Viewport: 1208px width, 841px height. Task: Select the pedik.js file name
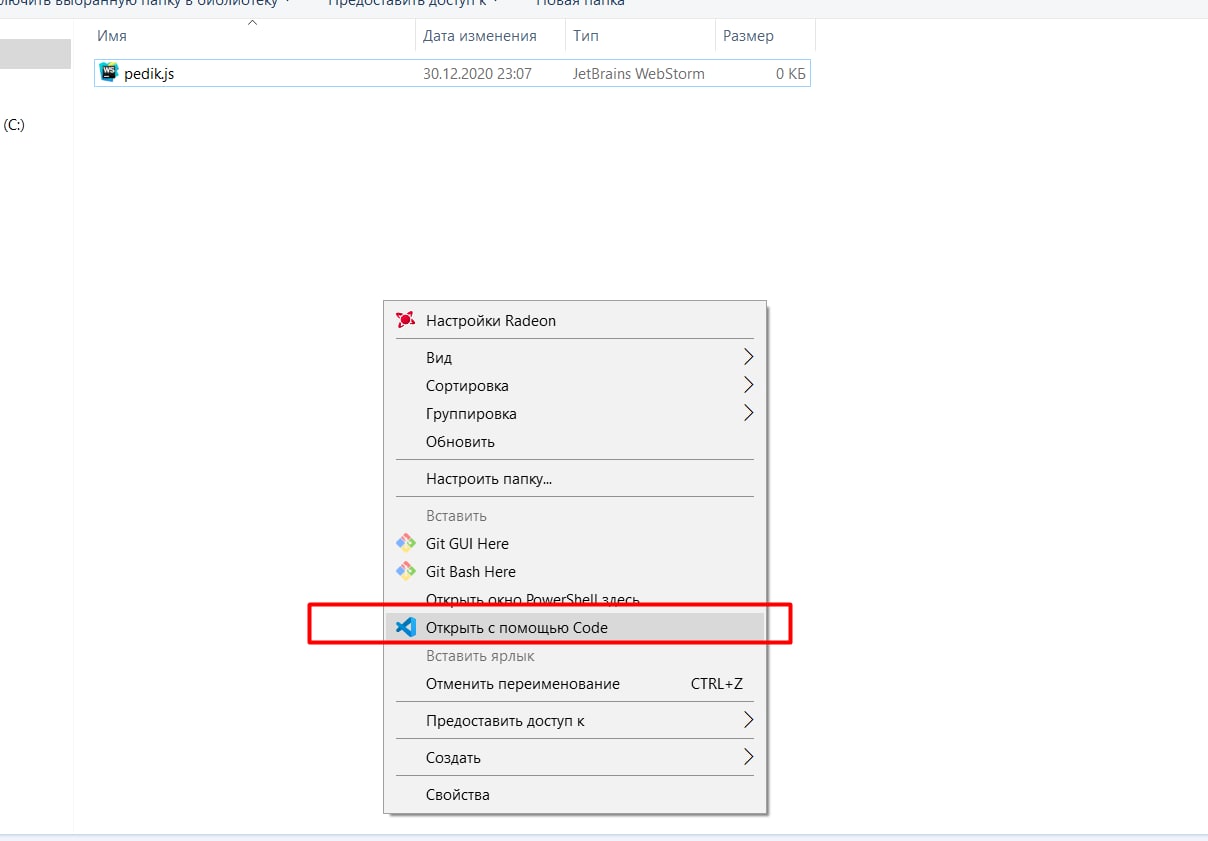[x=149, y=73]
